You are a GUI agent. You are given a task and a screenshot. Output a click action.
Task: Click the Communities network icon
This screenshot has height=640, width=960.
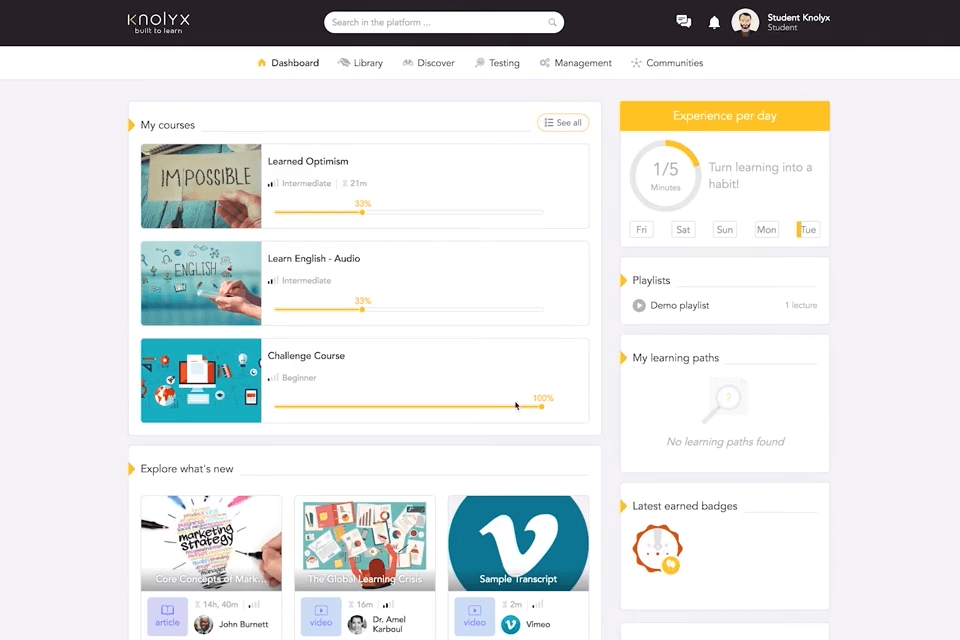pyautogui.click(x=636, y=62)
